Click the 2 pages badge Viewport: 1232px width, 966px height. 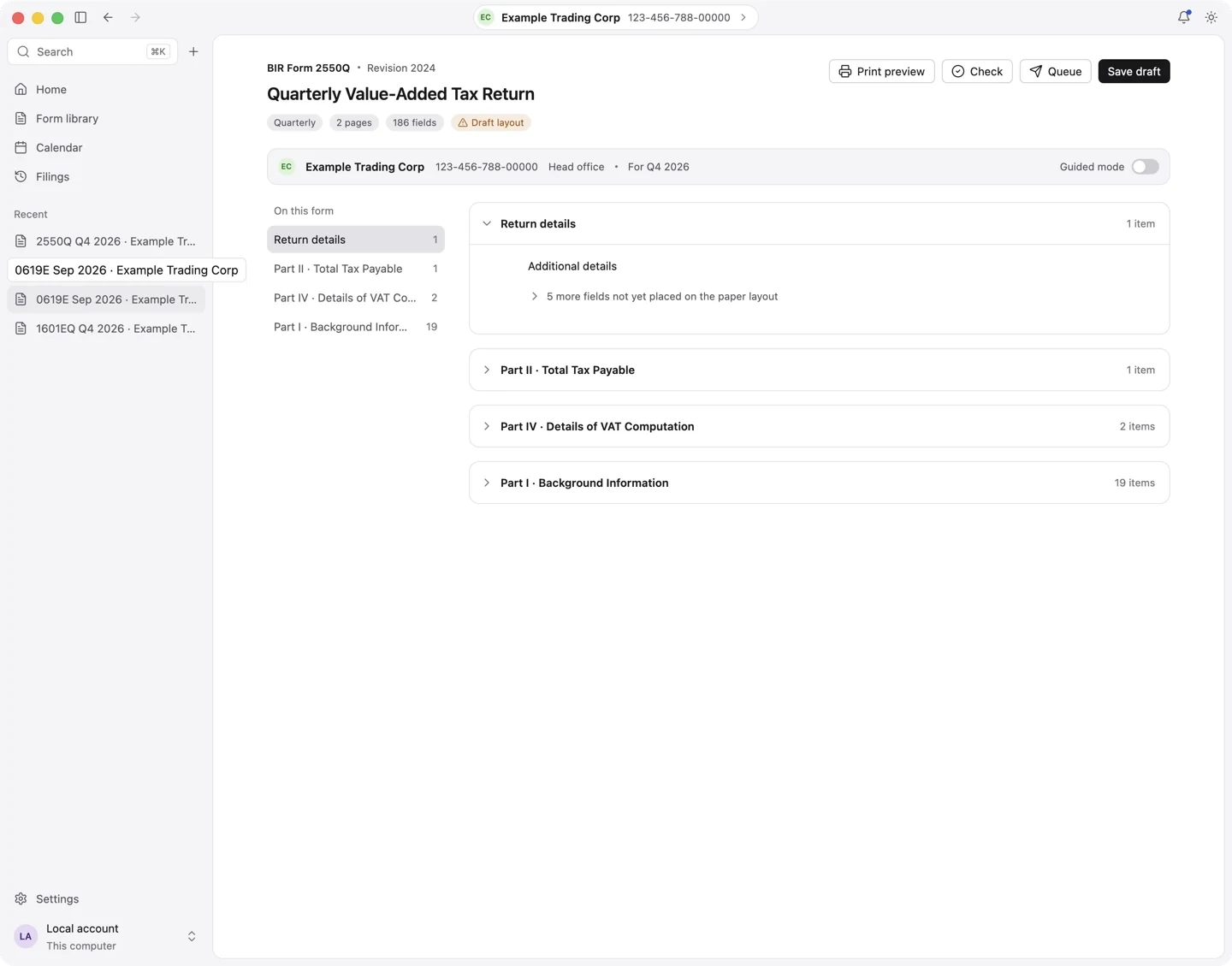[354, 122]
